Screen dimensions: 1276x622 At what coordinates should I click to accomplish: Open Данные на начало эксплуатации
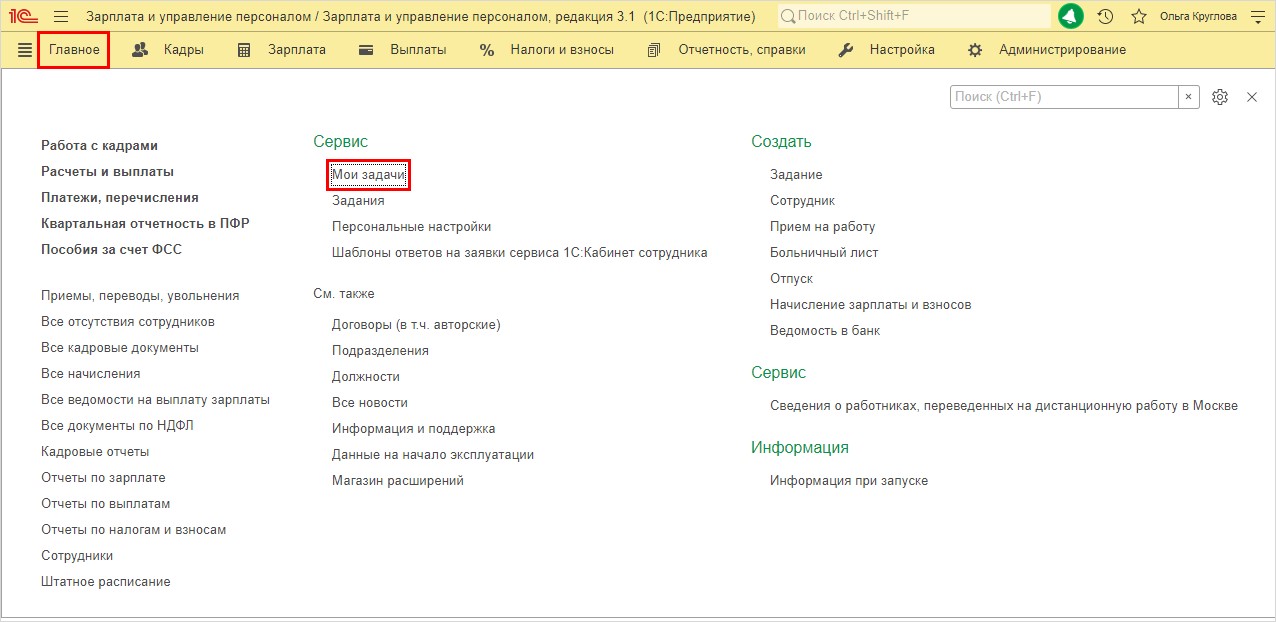(433, 455)
